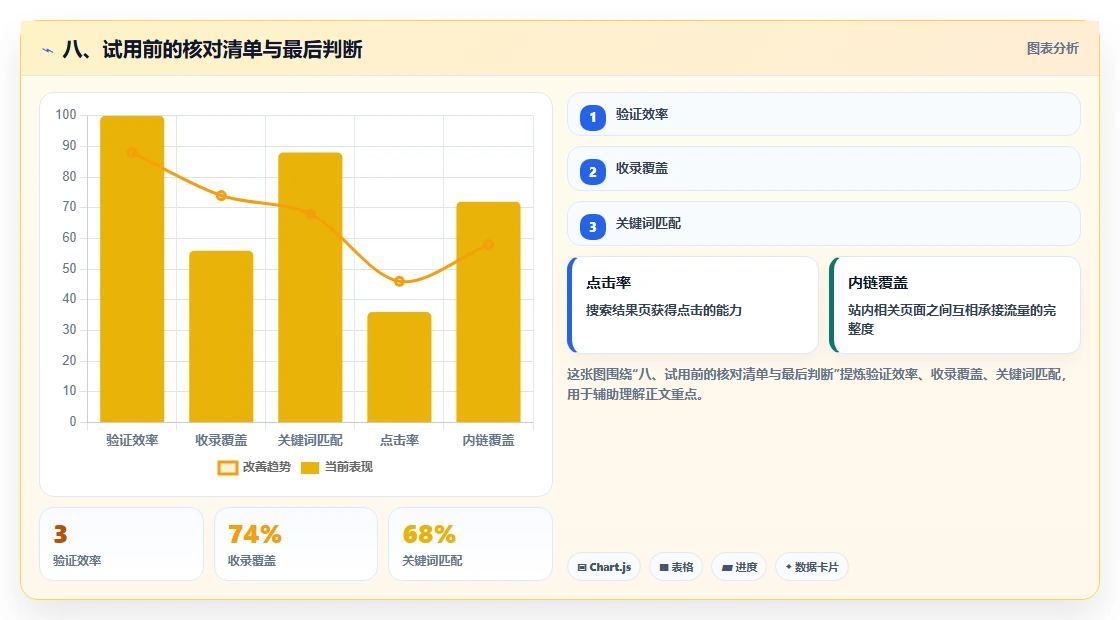Open the 收录覆盖 list item

tap(824, 169)
